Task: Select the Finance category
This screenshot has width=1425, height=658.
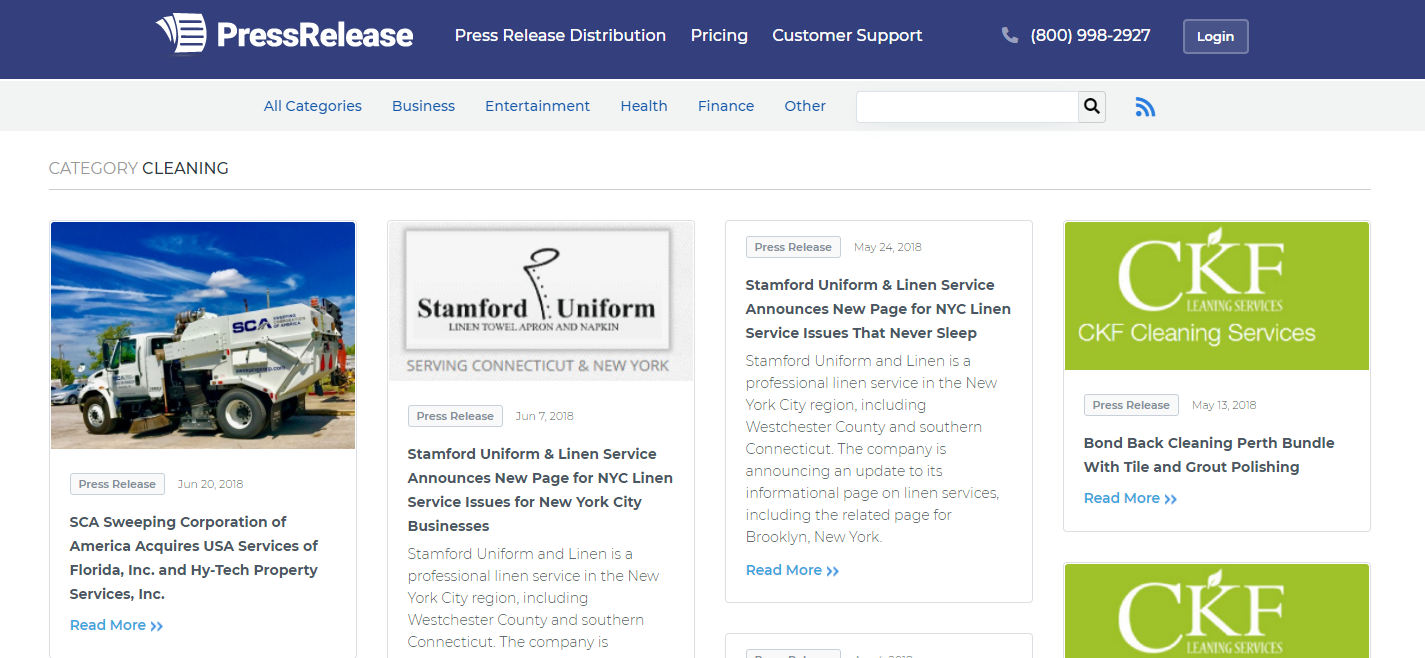Action: [x=726, y=106]
